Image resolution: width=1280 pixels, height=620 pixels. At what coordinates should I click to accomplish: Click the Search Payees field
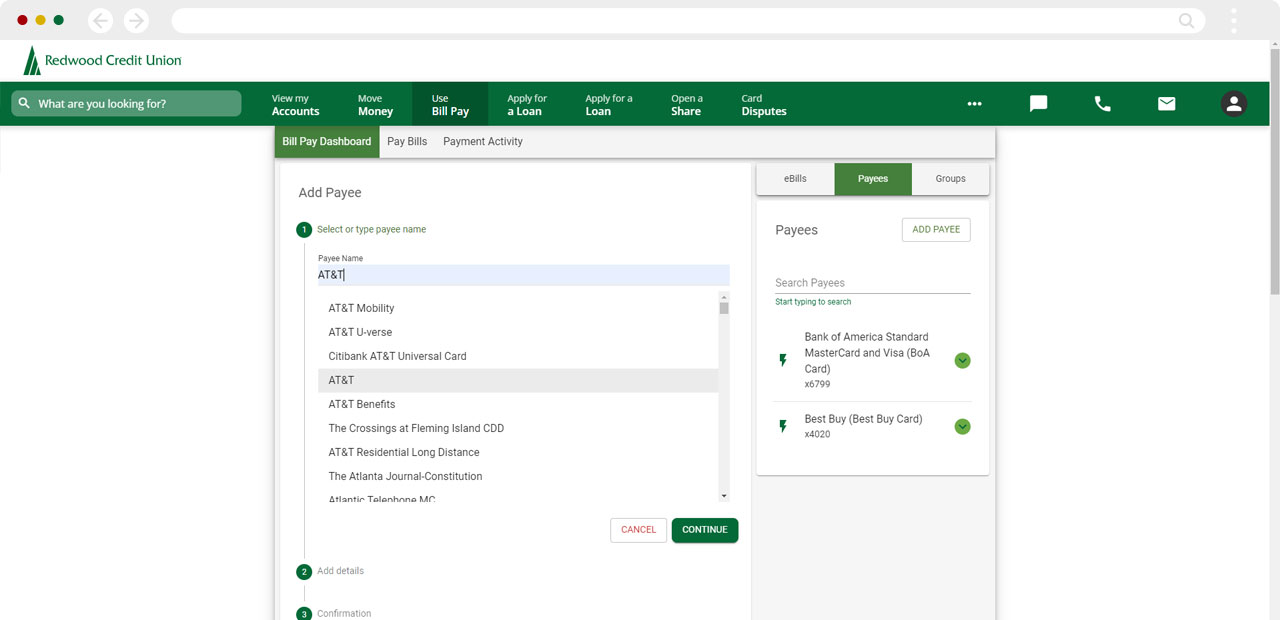[x=873, y=283]
